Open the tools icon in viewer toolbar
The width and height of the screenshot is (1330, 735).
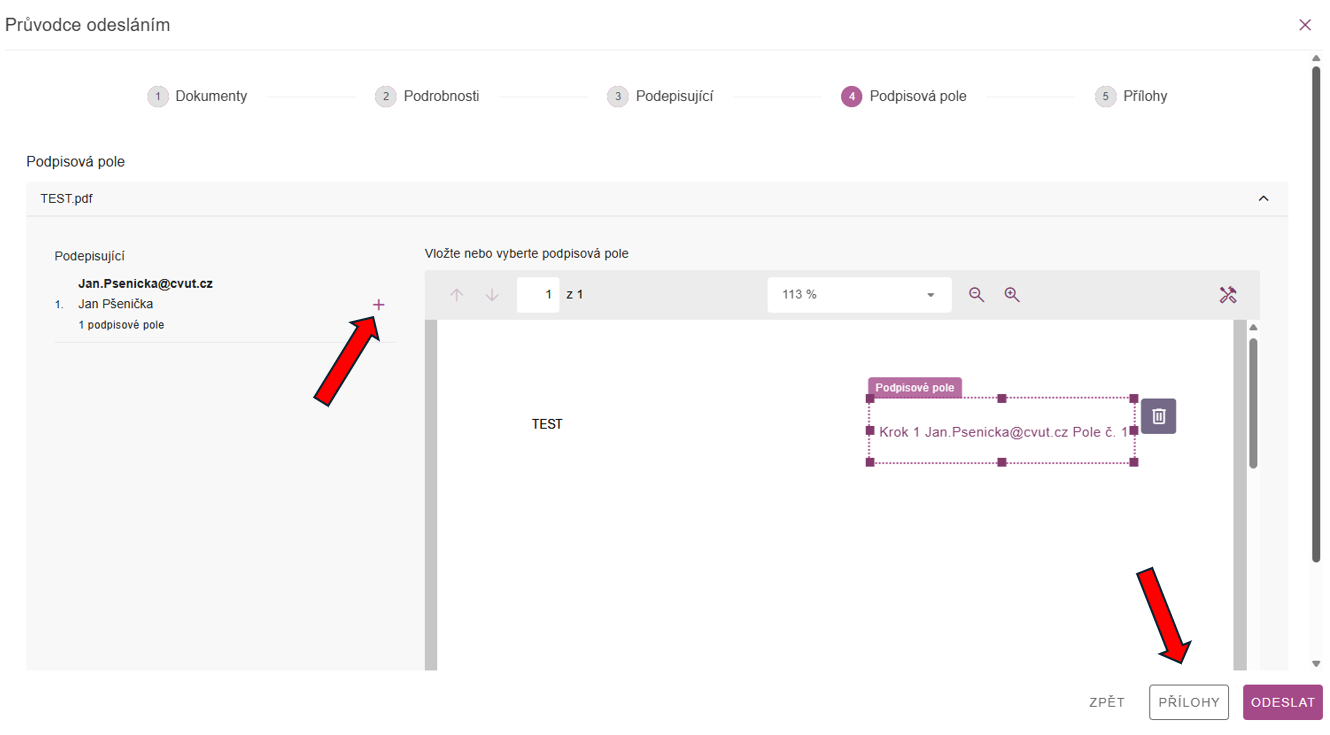pos(1228,295)
